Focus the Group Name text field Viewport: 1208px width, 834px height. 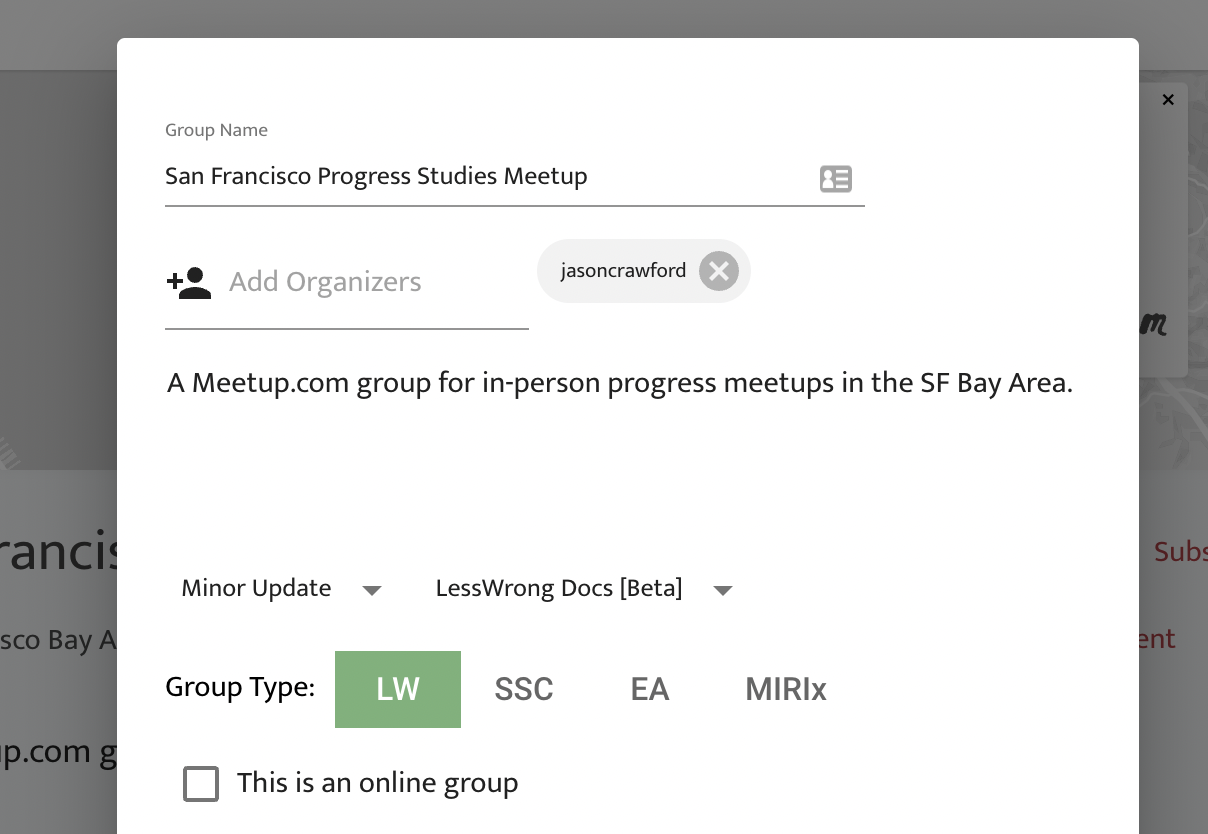click(x=480, y=177)
